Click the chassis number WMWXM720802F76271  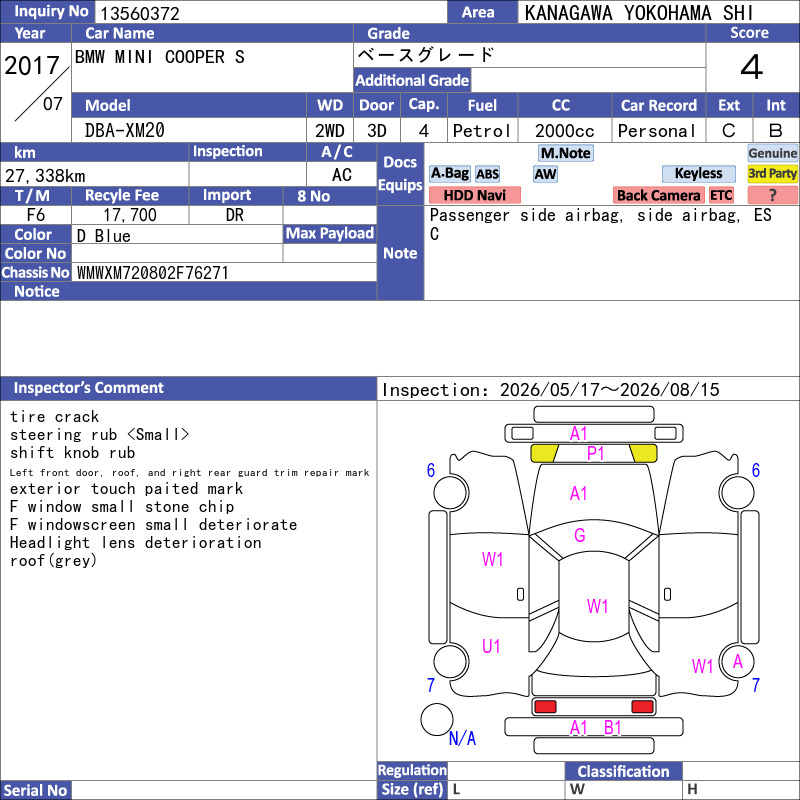coord(153,273)
